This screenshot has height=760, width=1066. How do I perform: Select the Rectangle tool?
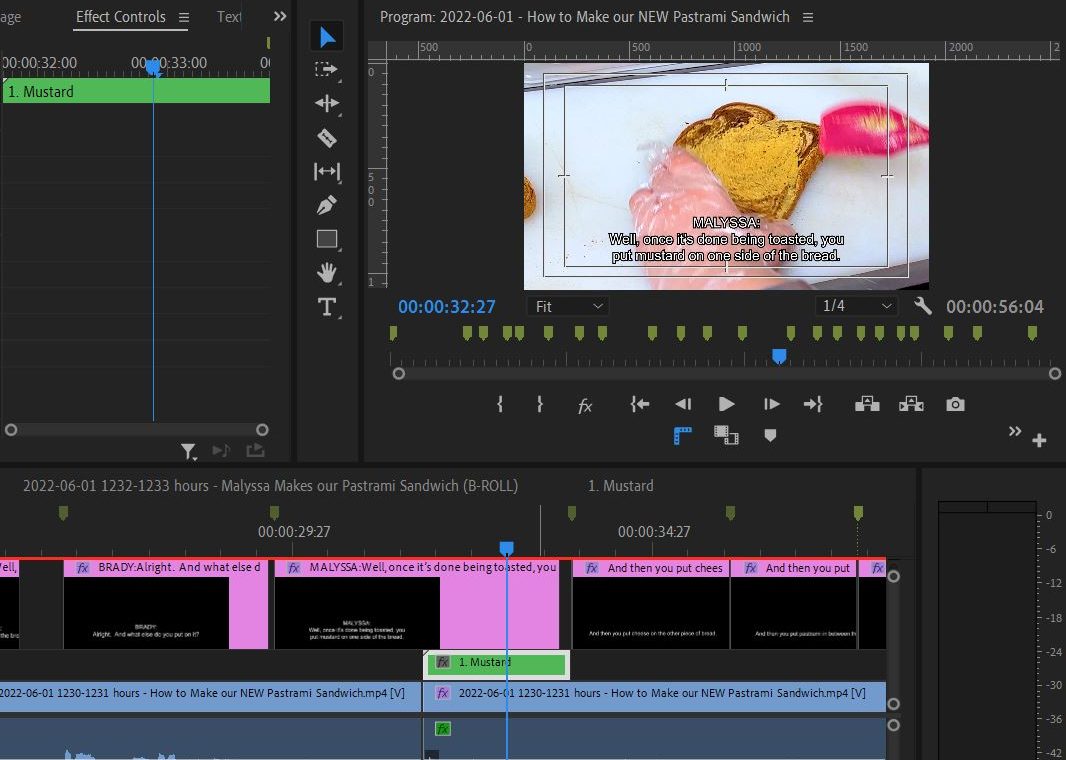327,239
